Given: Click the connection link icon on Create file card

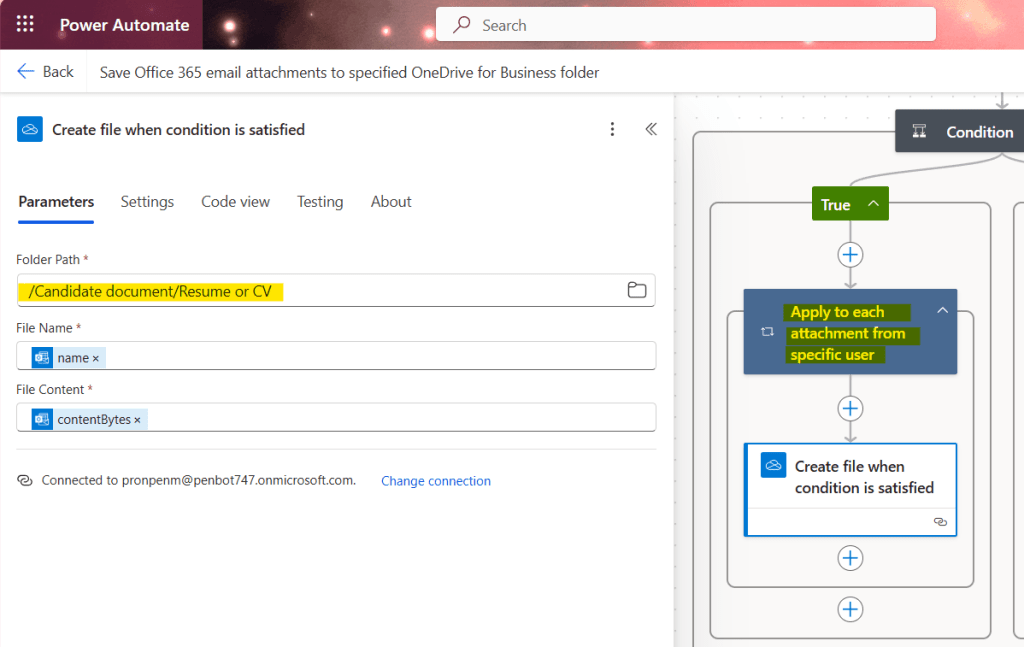Looking at the screenshot, I should click(x=939, y=522).
